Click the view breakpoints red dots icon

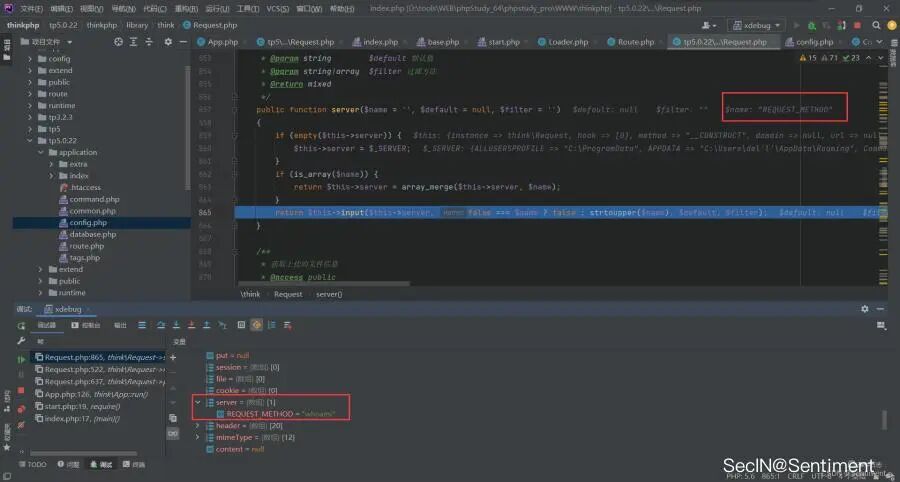[x=21, y=409]
